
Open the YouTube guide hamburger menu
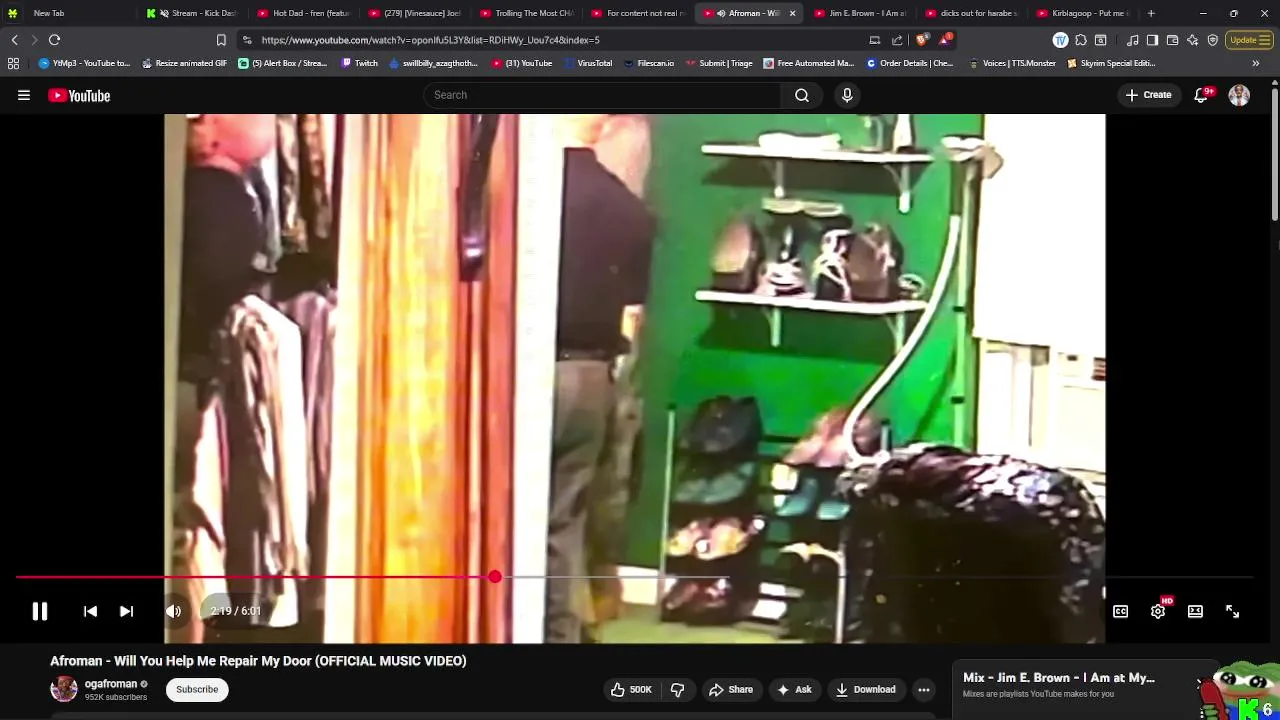(24, 96)
